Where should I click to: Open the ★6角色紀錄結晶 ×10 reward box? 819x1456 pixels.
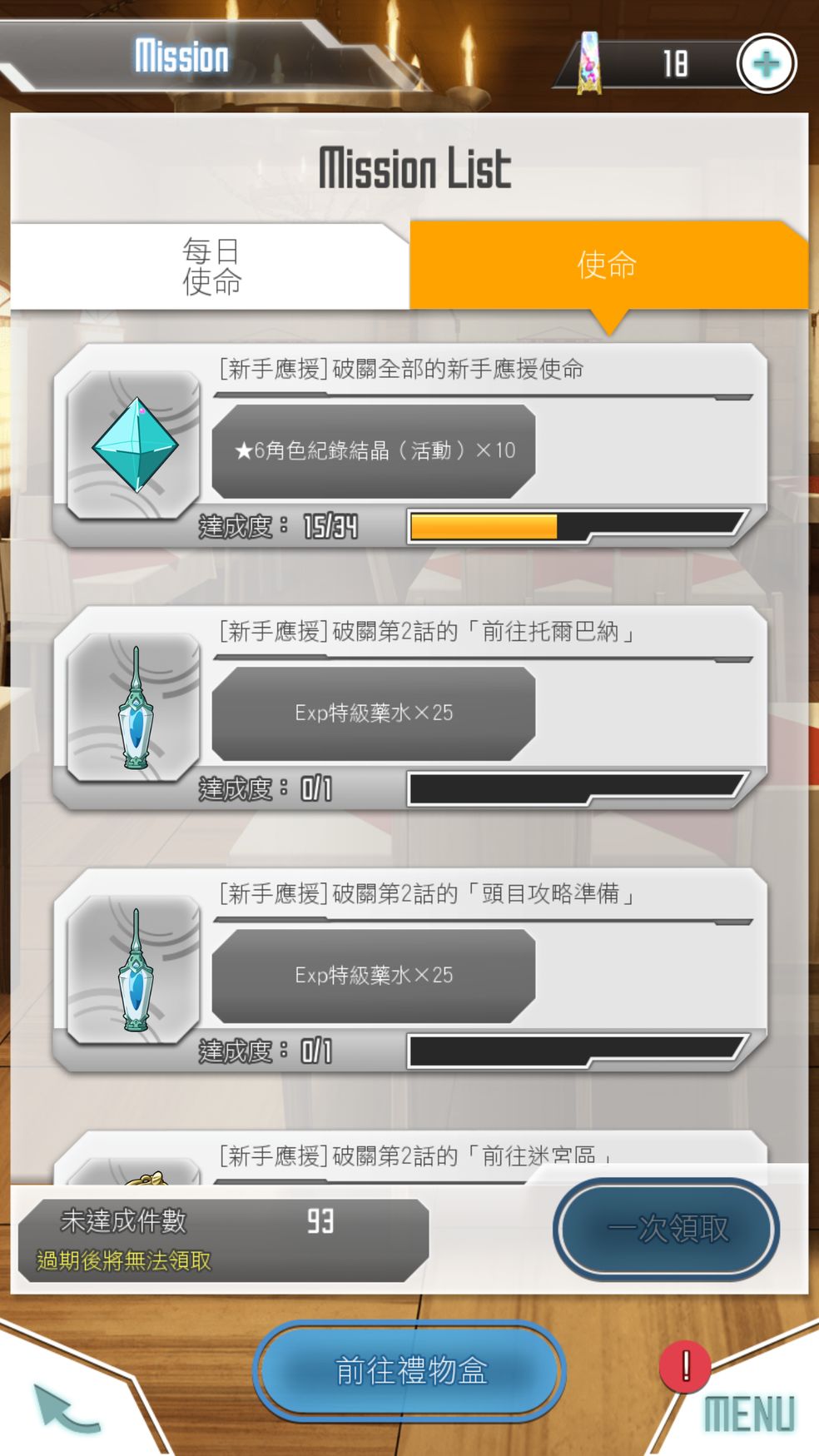point(374,451)
